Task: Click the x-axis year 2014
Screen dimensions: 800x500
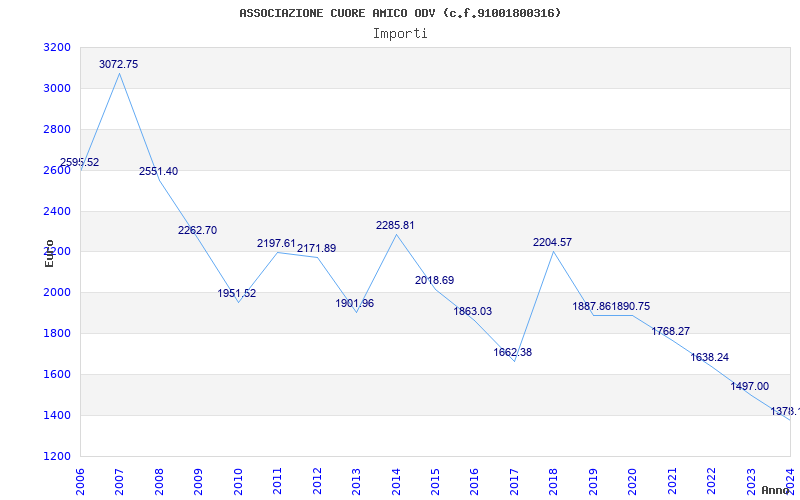Action: tap(396, 481)
